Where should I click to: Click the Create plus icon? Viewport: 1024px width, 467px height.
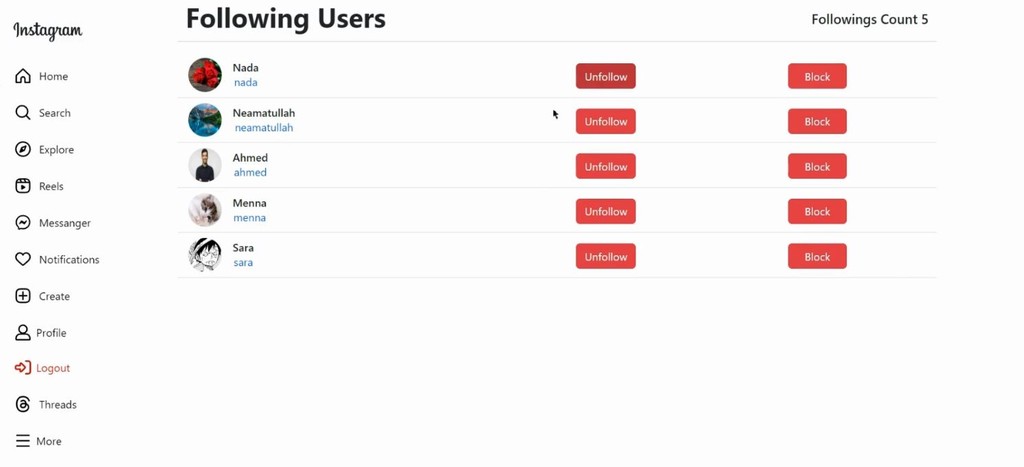point(23,296)
